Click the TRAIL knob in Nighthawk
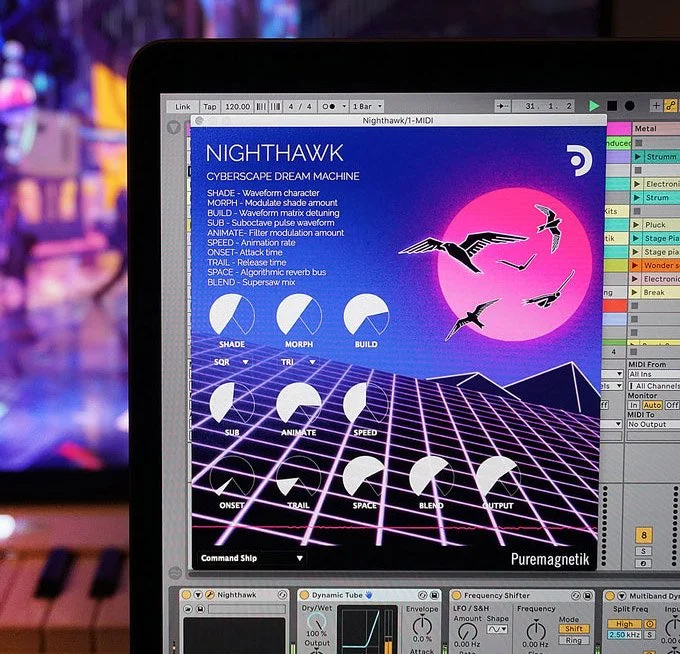Screen dimensions: 680x654 click(x=298, y=476)
